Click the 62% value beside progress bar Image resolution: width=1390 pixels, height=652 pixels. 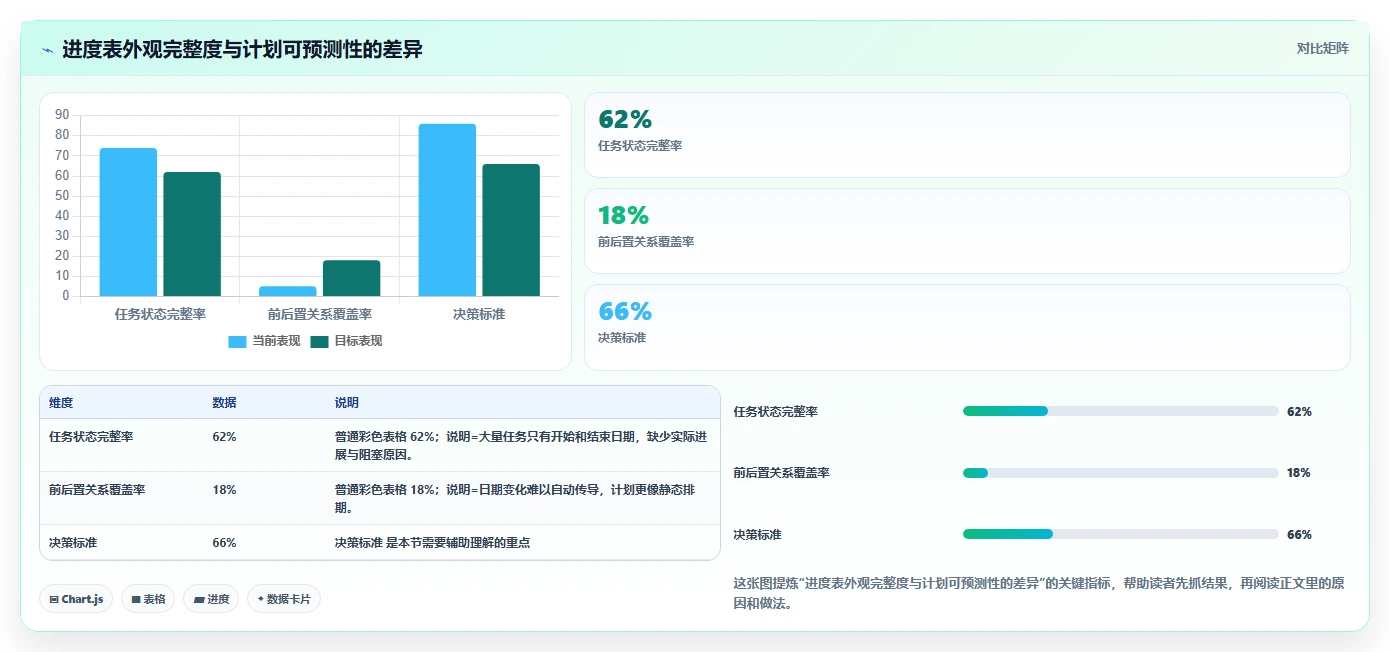tap(1299, 412)
